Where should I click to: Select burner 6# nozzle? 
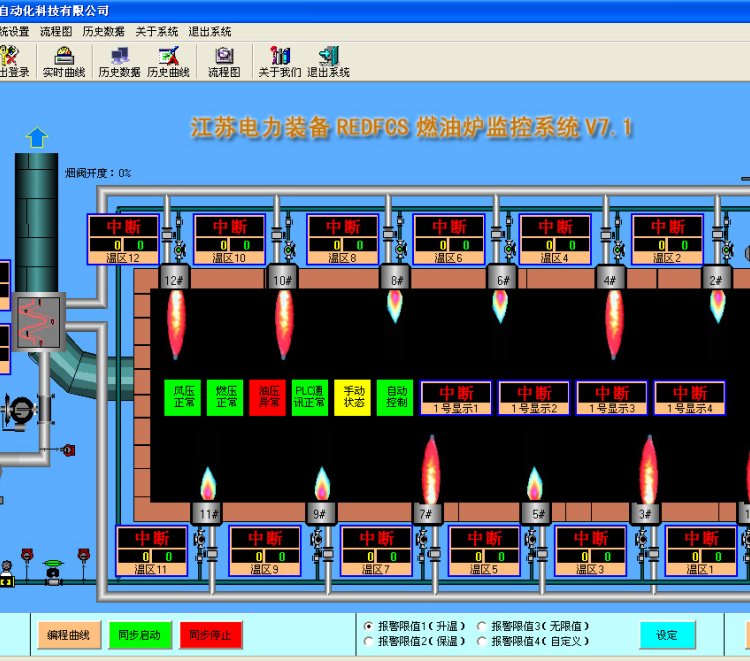(x=502, y=277)
